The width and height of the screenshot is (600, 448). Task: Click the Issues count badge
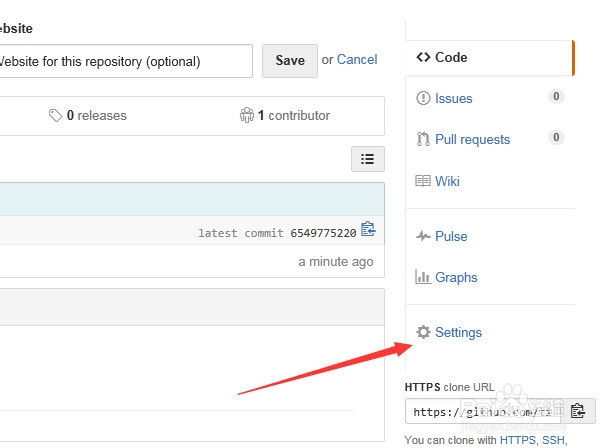556,96
